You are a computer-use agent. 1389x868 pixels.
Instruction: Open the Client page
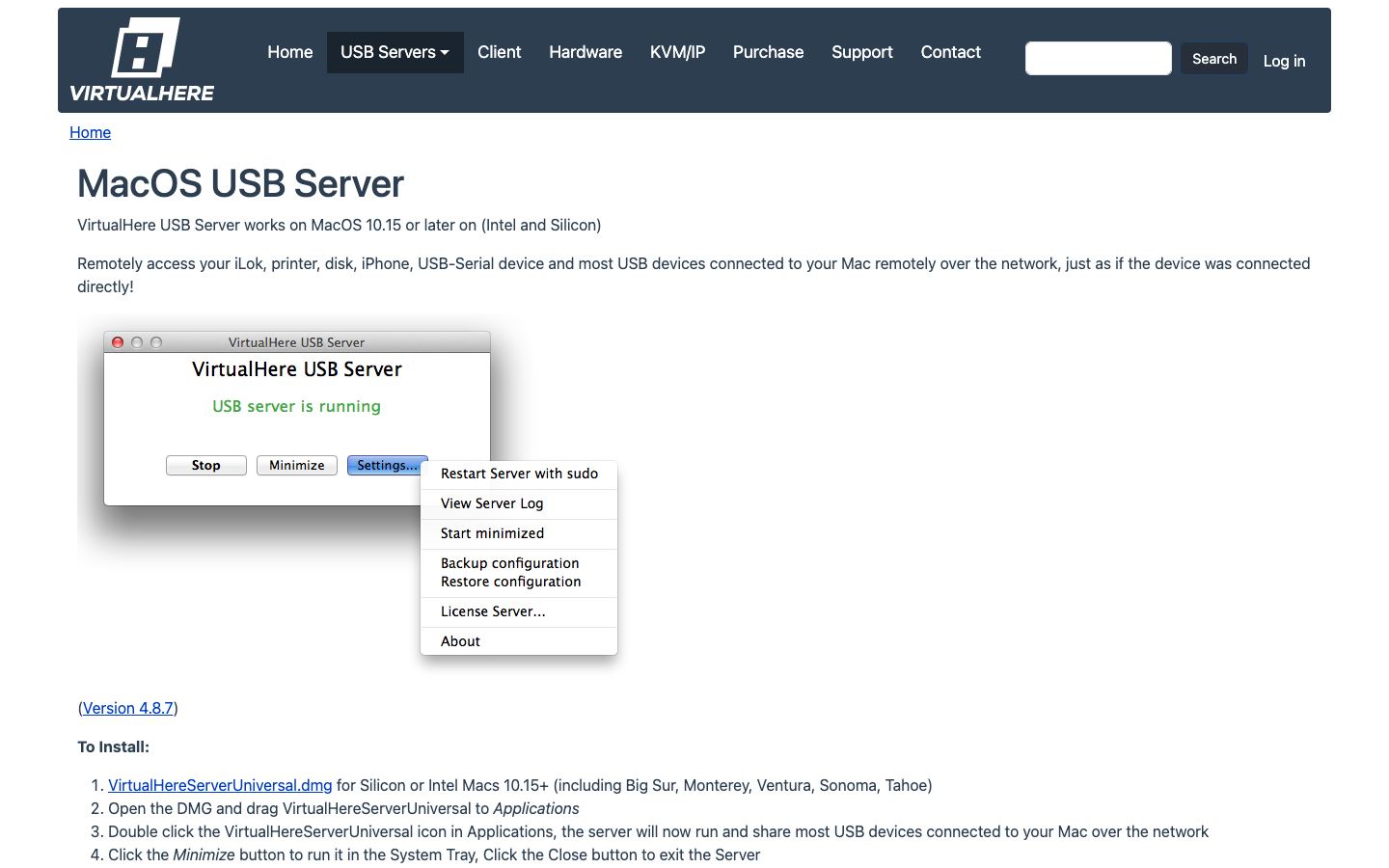(499, 52)
